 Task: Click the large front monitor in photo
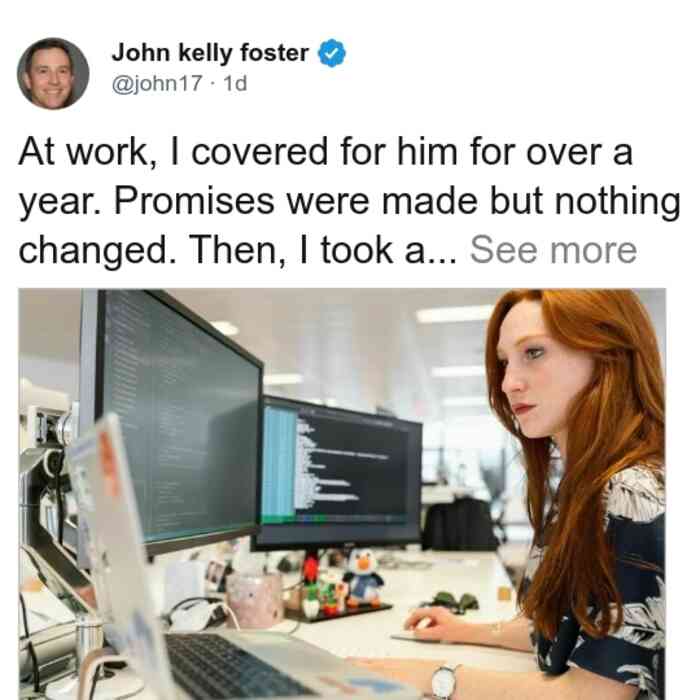pos(179,420)
